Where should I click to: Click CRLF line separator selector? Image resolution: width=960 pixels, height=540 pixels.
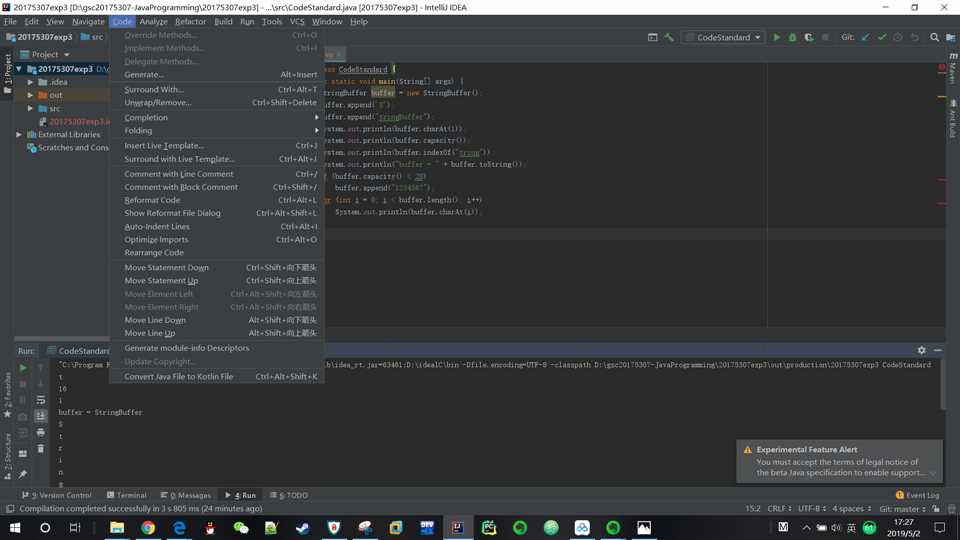tap(779, 509)
